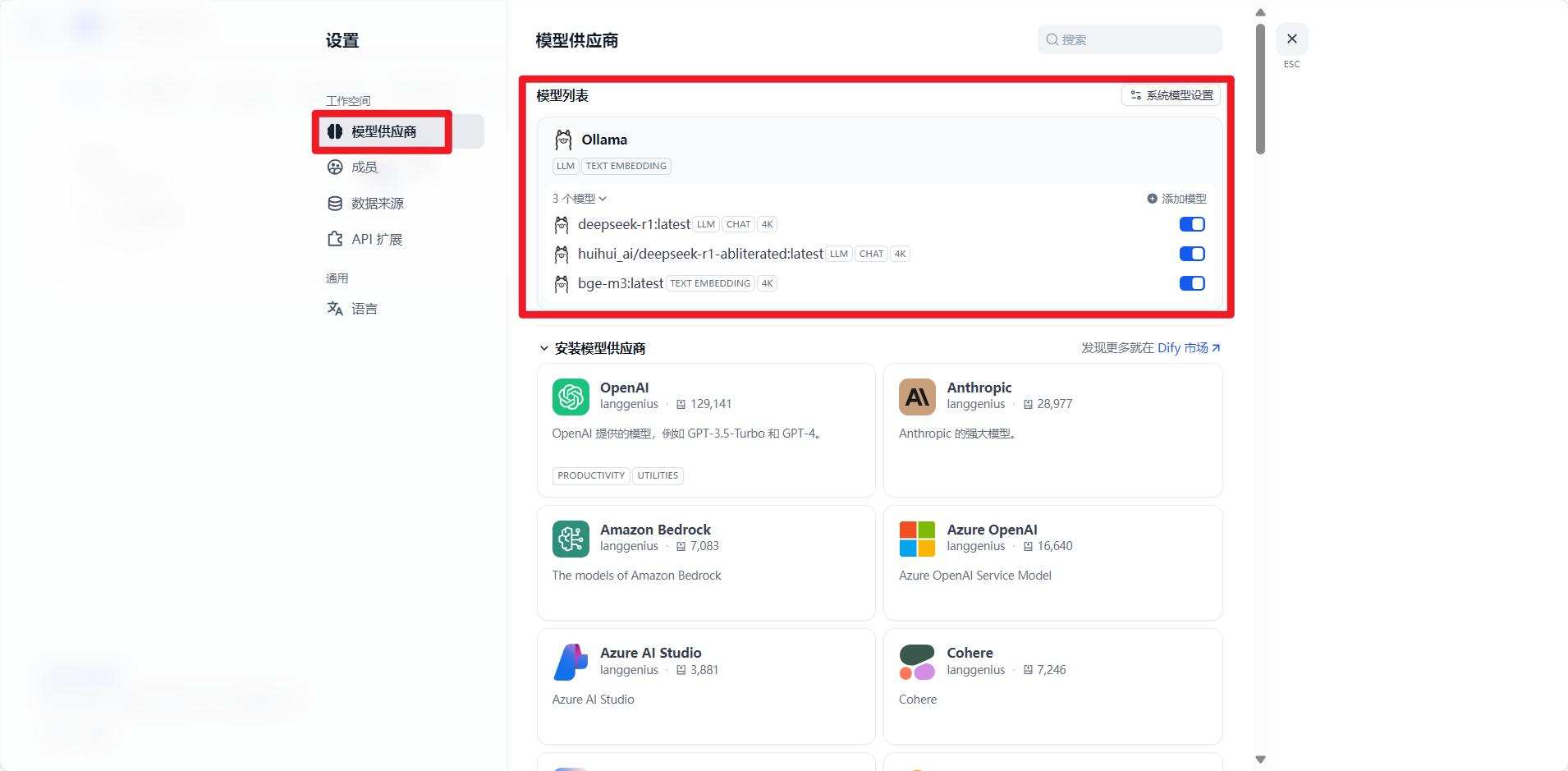Click the translate icon beside 语言
This screenshot has width=1568, height=771.
tap(335, 309)
